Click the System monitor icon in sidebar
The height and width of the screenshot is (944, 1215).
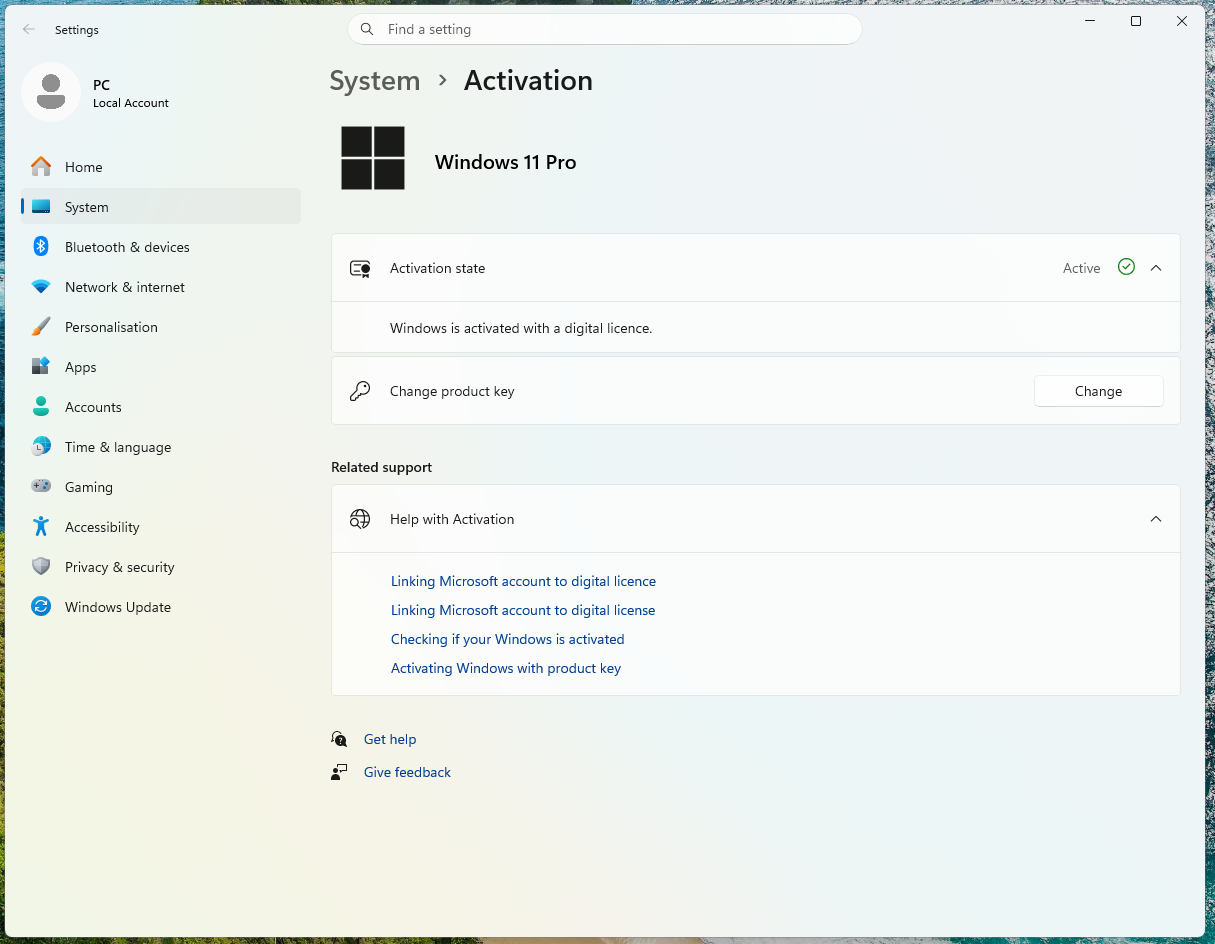[41, 207]
